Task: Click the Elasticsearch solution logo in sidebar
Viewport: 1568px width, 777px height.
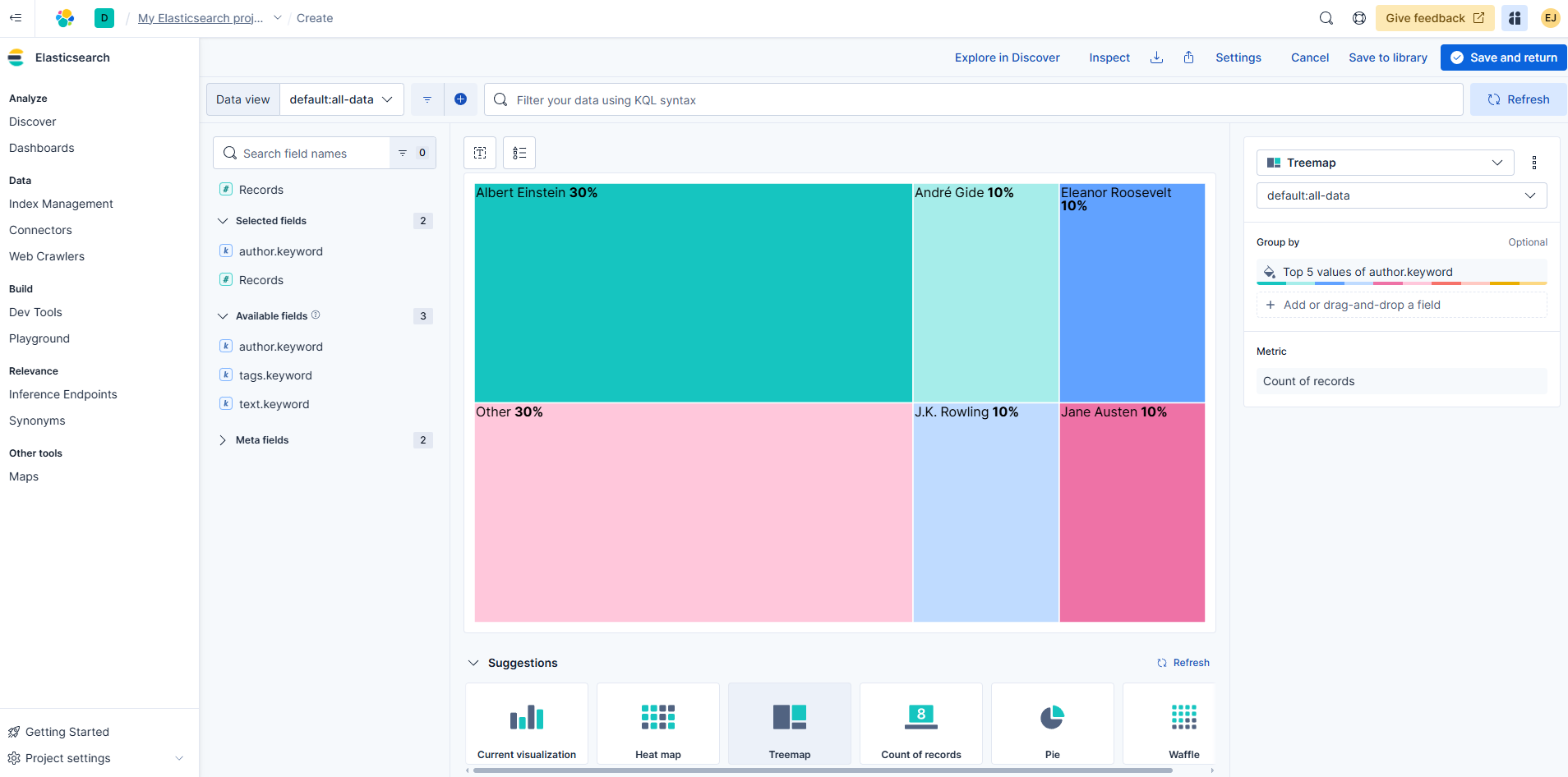Action: pyautogui.click(x=16, y=57)
